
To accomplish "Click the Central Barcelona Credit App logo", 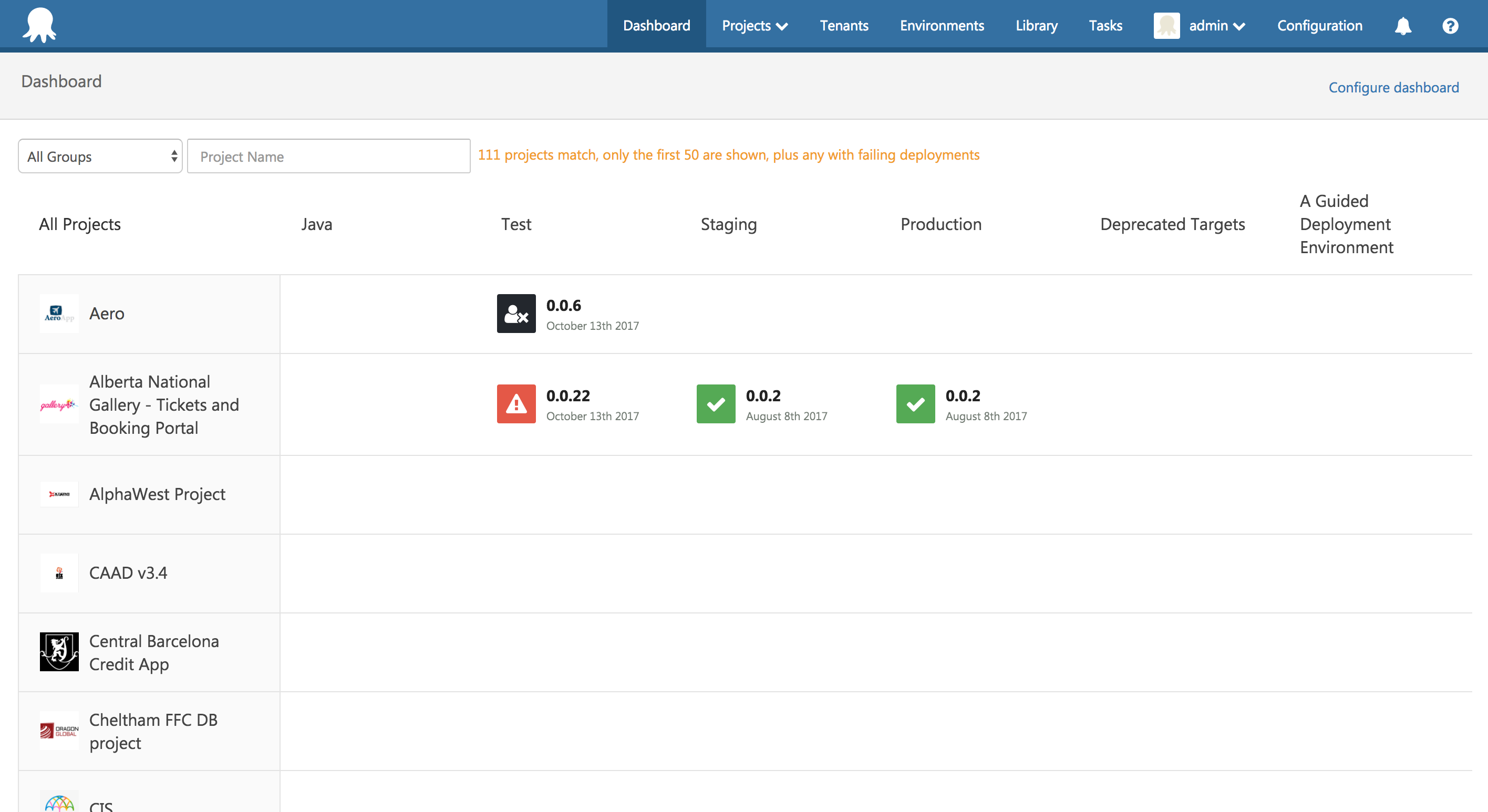I will click(58, 652).
